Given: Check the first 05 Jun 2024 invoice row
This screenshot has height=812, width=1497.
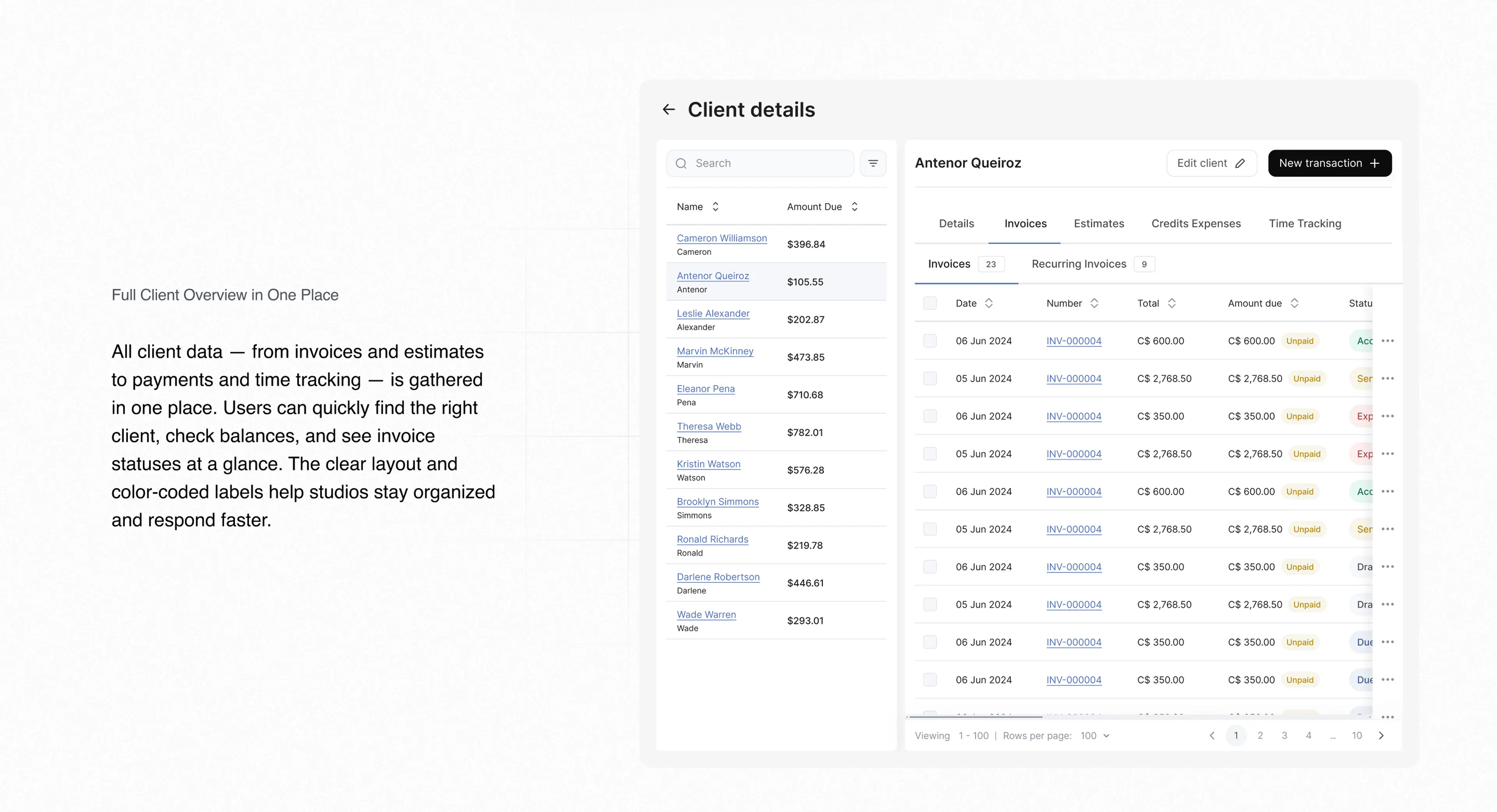Looking at the screenshot, I should pyautogui.click(x=930, y=379).
